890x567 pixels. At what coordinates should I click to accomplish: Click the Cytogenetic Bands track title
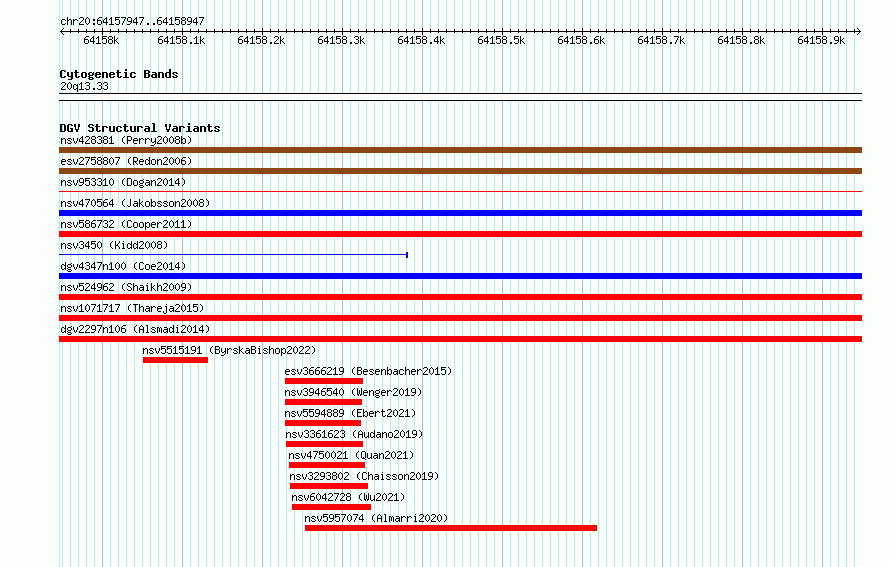119,74
